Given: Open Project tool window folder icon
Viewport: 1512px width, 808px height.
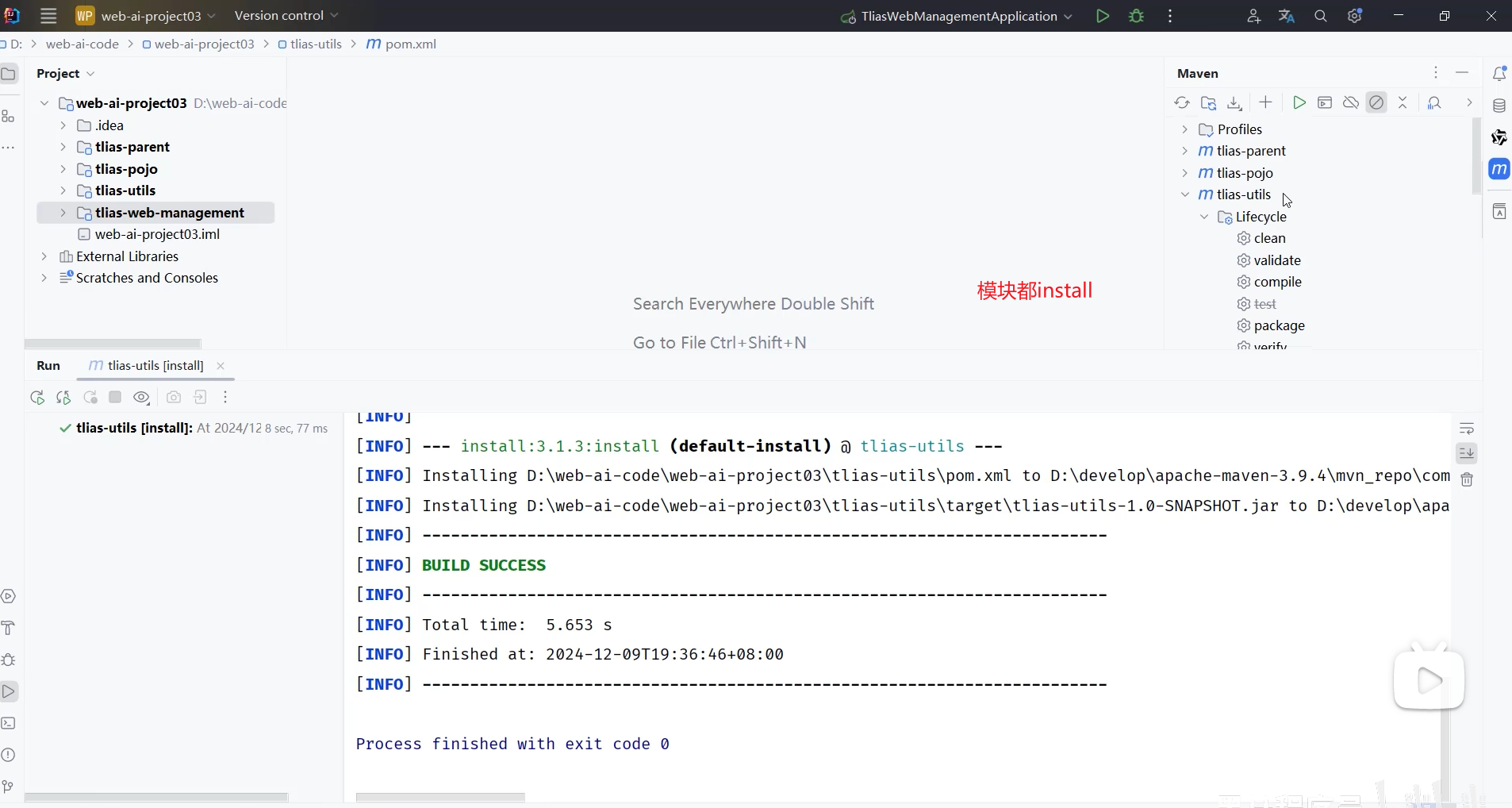Looking at the screenshot, I should 8,74.
